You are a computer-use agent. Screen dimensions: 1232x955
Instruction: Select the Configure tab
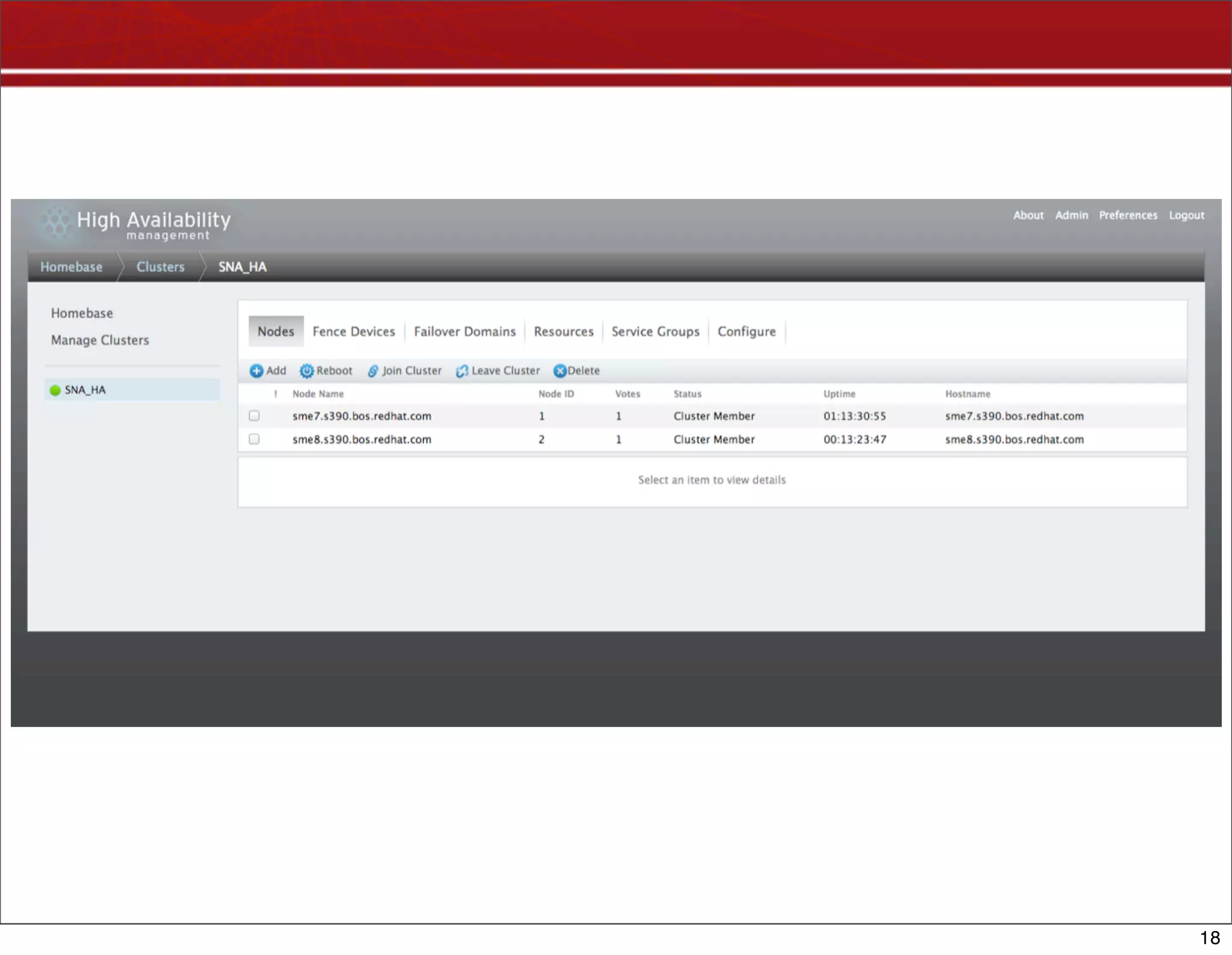tap(747, 331)
